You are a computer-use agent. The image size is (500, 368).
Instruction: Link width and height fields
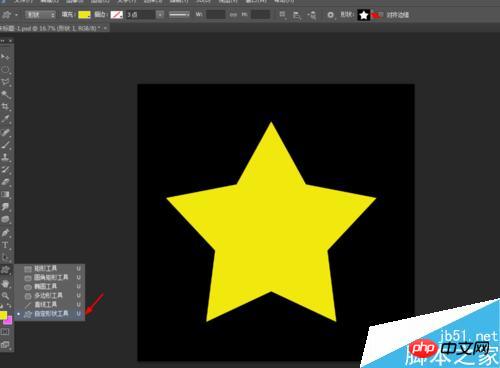[x=233, y=15]
